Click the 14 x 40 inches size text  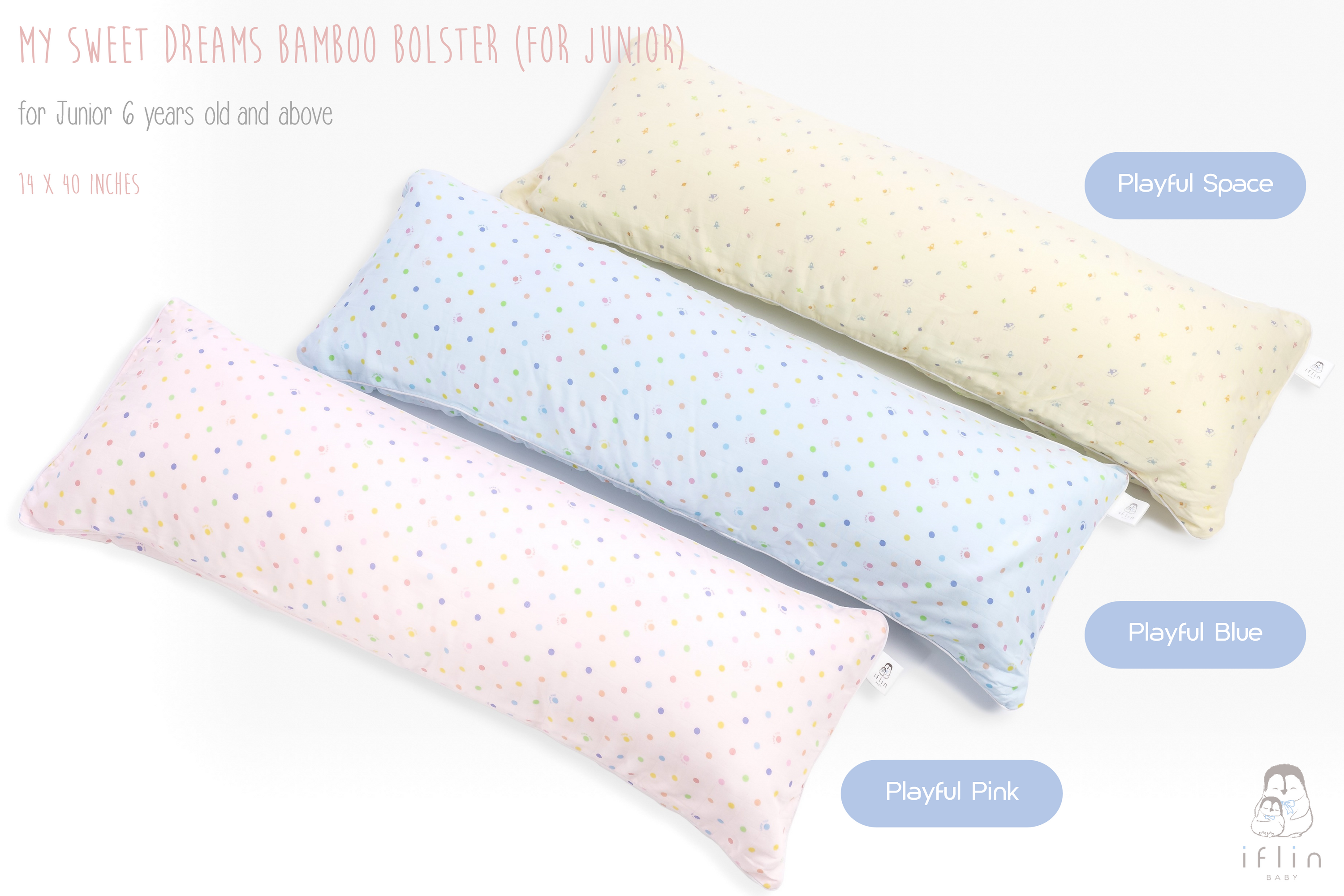79,184
